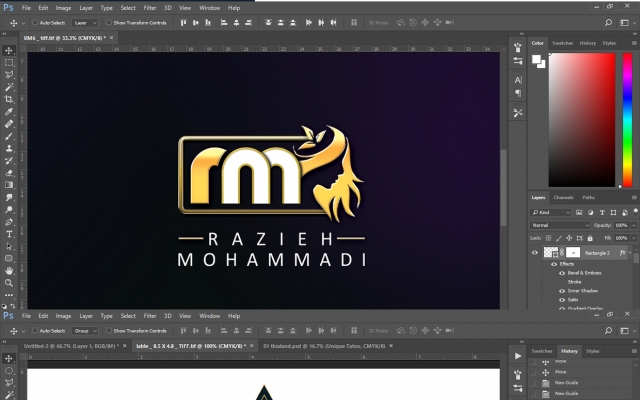Select the Horizontal Type tool
Image resolution: width=640 pixels, height=400 pixels.
click(9, 234)
